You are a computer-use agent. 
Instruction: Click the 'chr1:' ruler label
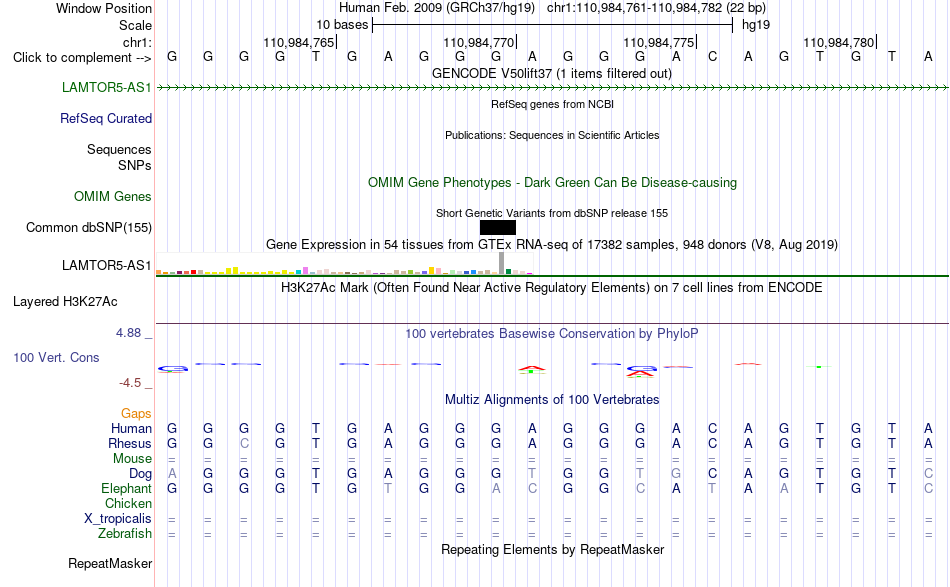click(x=138, y=42)
